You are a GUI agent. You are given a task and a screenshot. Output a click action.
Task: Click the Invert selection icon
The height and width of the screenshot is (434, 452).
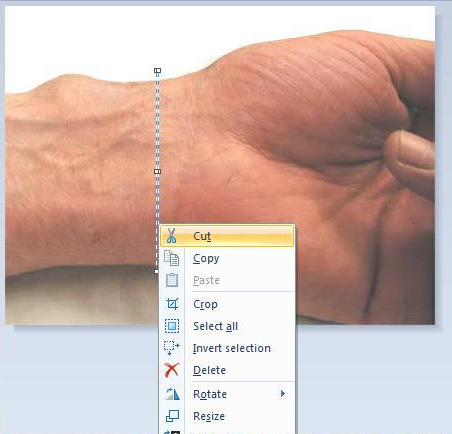171,348
